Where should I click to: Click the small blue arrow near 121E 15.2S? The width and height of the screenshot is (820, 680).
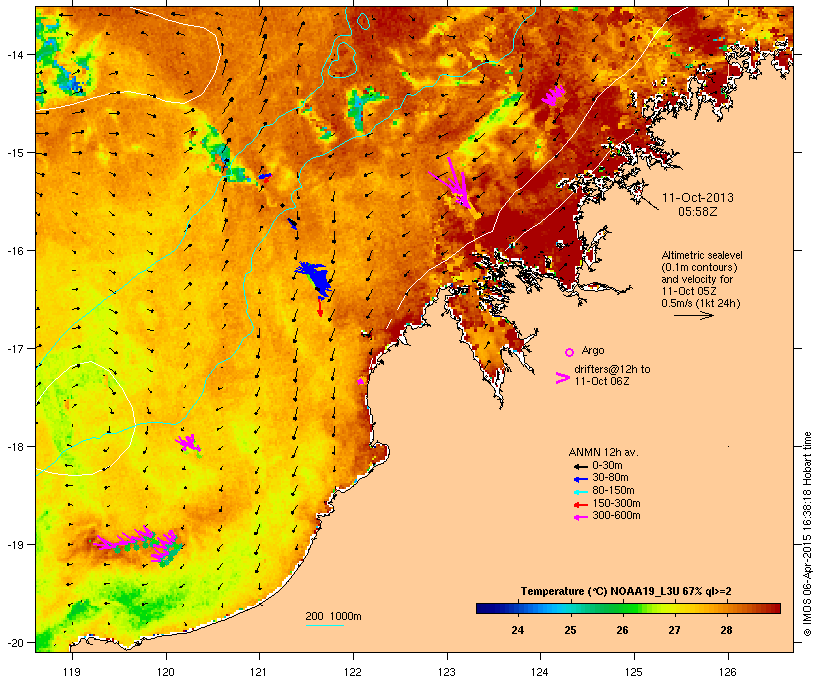(x=265, y=176)
